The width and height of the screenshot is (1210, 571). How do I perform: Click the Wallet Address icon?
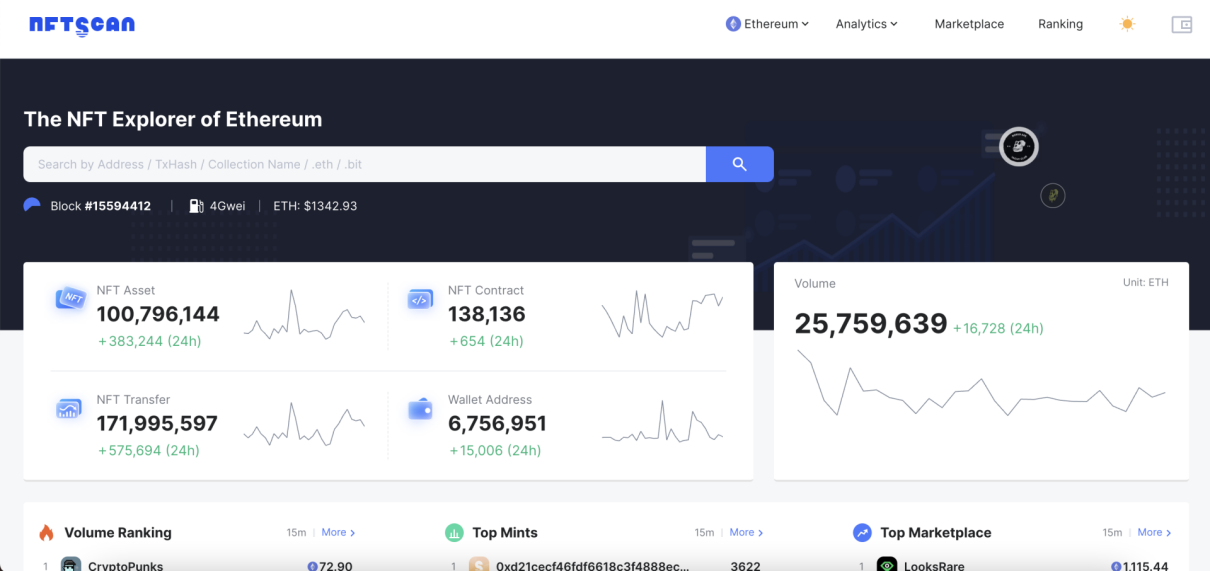(x=420, y=409)
